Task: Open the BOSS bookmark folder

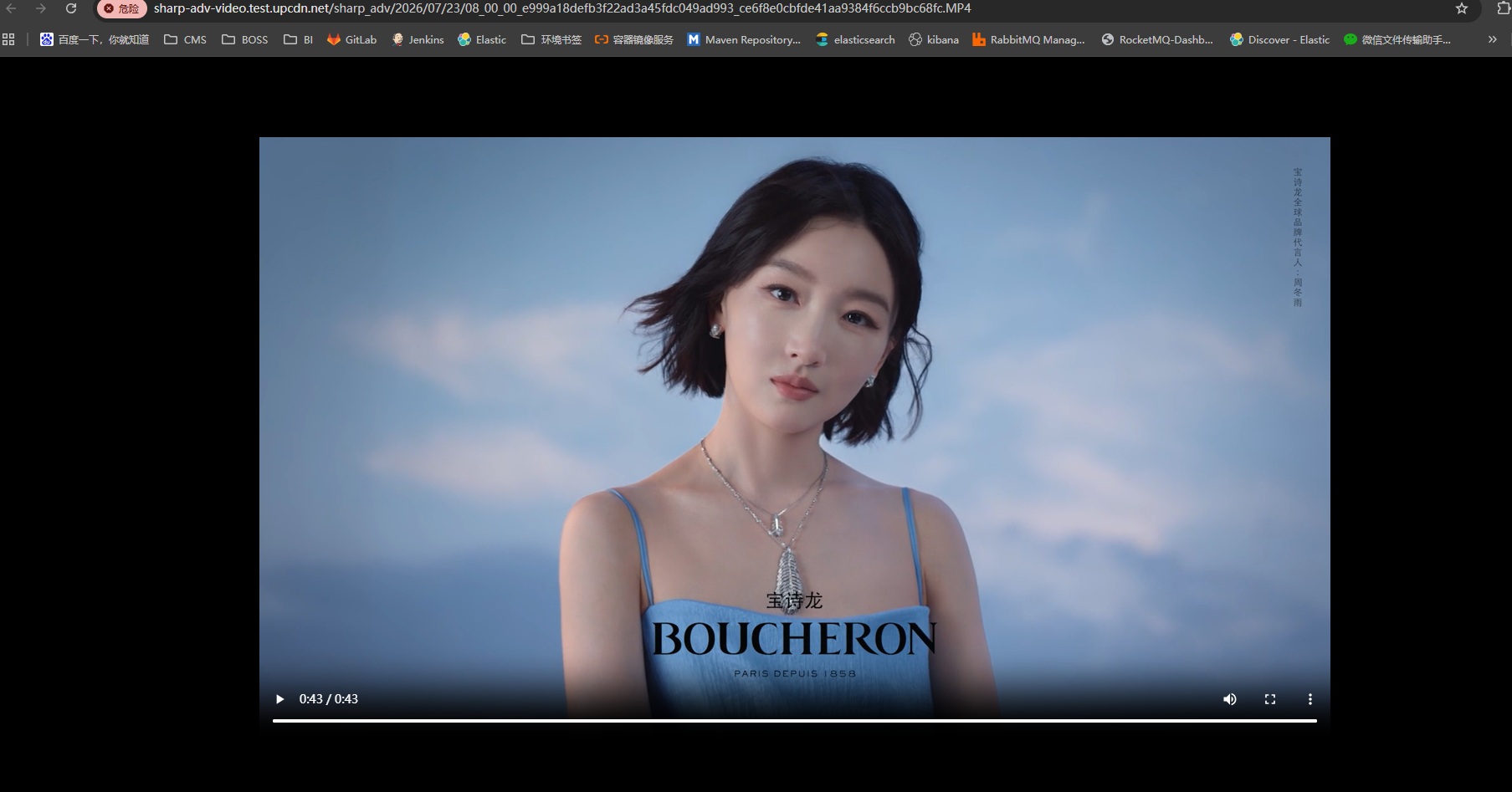Action: click(245, 39)
